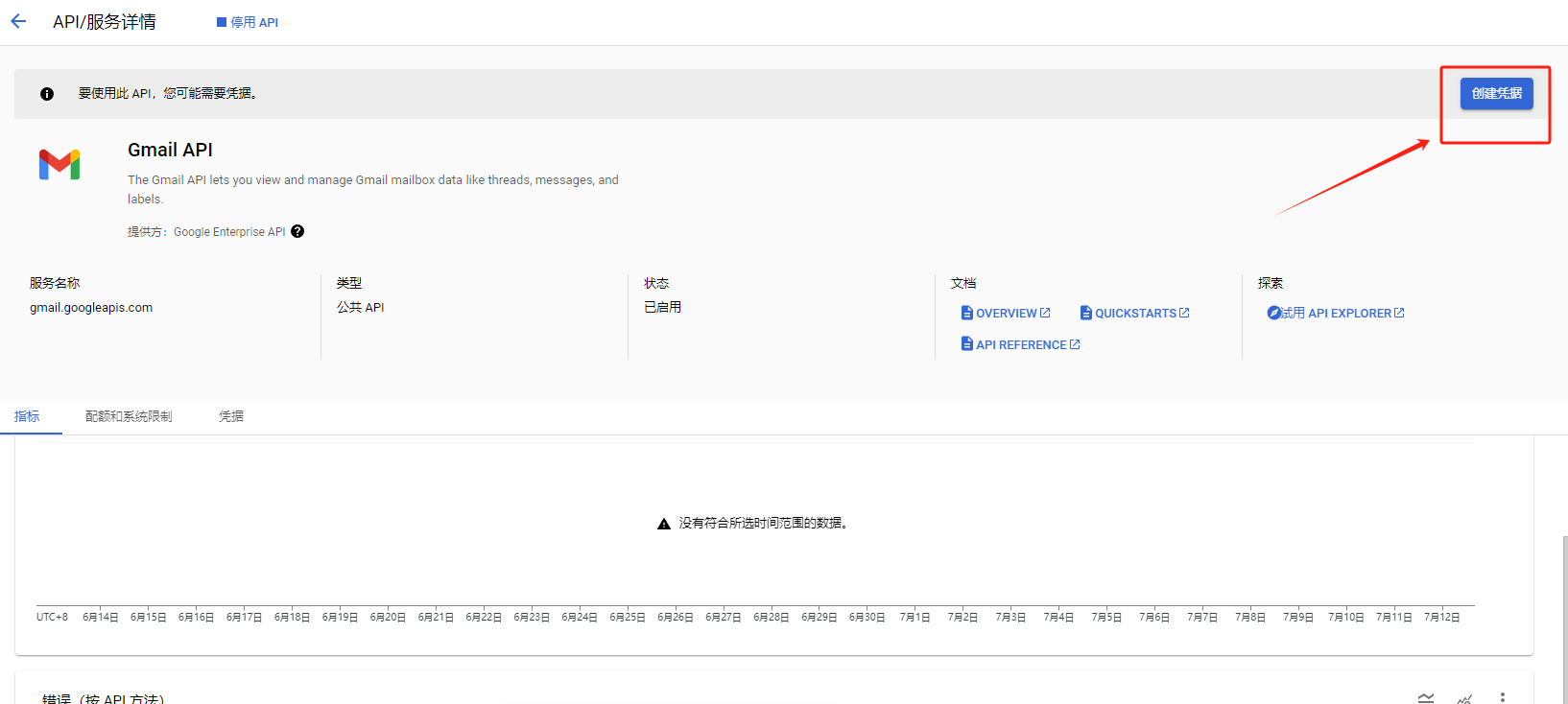Open the API REFERENCE link
This screenshot has height=704, width=1568.
pos(1021,344)
